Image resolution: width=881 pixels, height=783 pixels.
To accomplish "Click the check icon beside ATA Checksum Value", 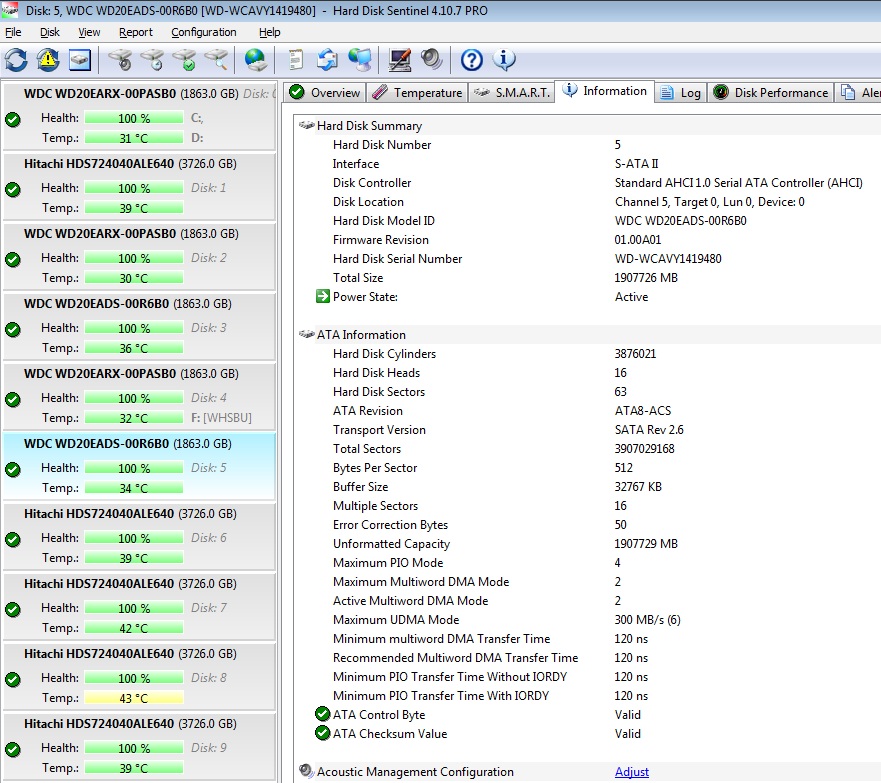I will pyautogui.click(x=323, y=733).
